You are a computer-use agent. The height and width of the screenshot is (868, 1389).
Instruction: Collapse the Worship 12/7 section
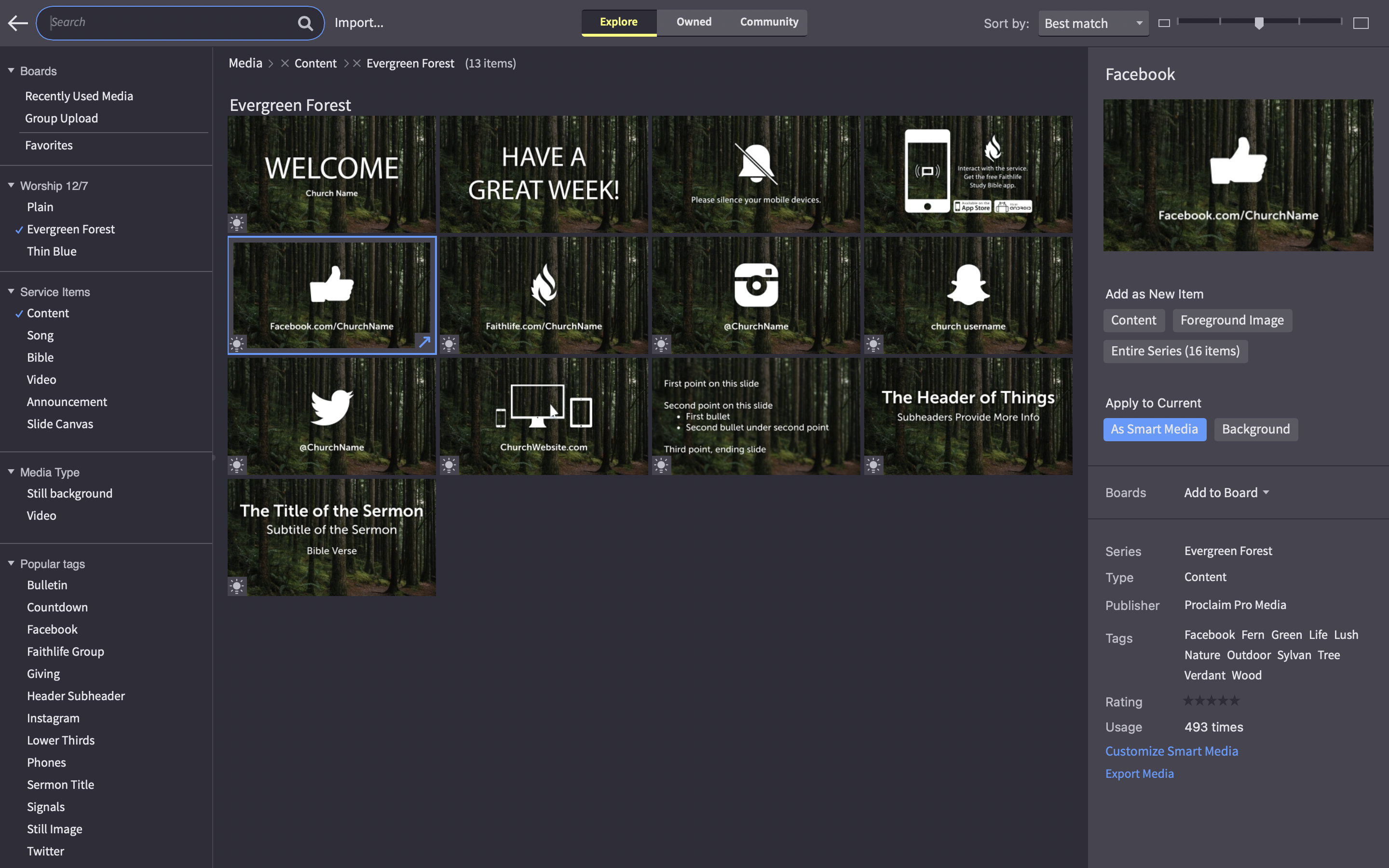tap(11, 186)
